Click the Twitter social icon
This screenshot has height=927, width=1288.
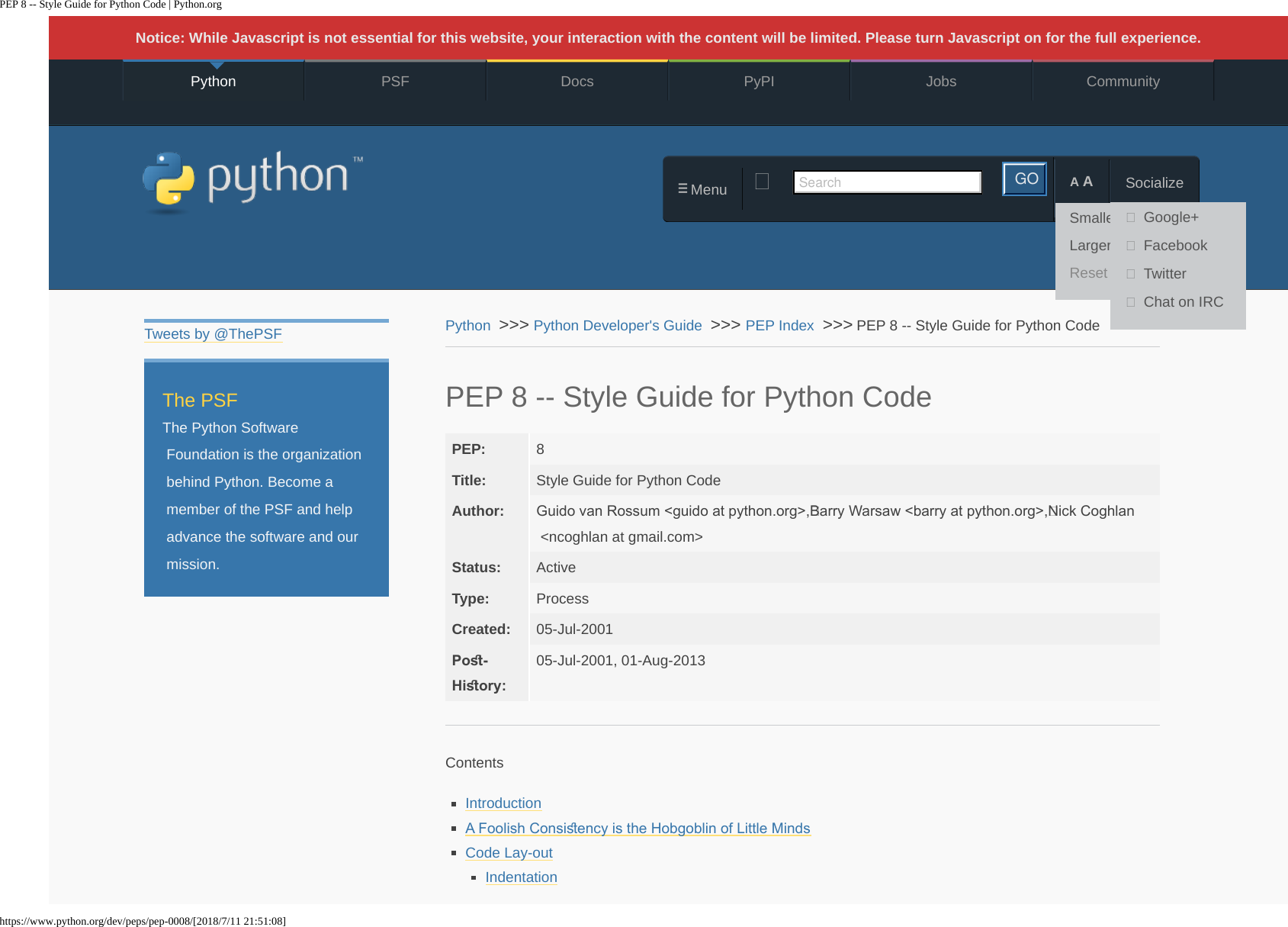[1131, 274]
